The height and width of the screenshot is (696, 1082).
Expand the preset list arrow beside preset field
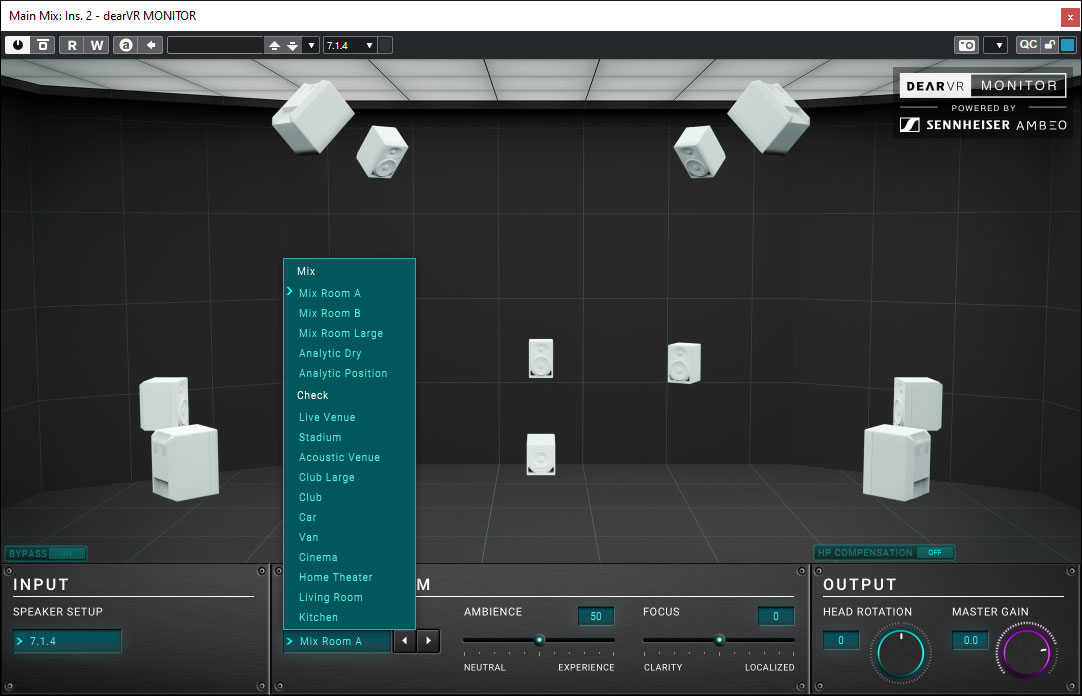click(x=311, y=45)
